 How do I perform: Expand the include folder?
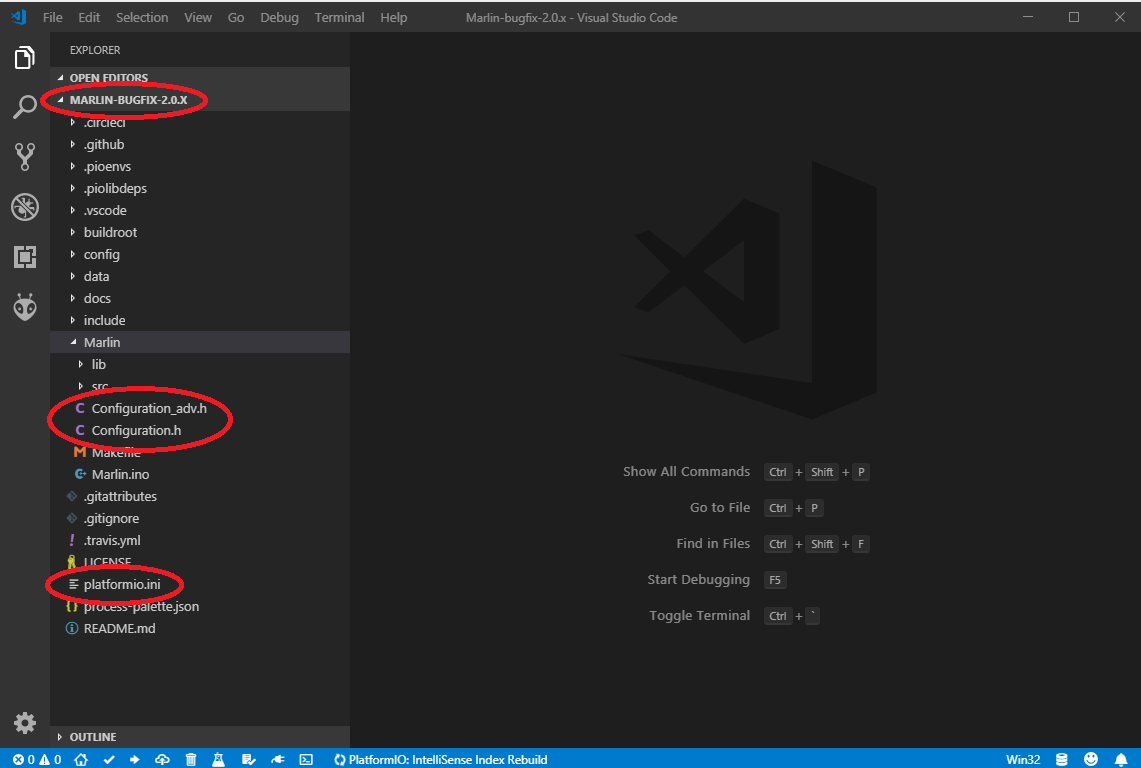pos(200,320)
